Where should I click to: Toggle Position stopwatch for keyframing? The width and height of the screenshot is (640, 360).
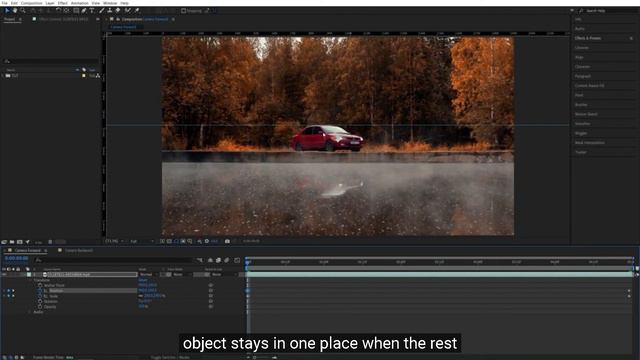coord(40,291)
